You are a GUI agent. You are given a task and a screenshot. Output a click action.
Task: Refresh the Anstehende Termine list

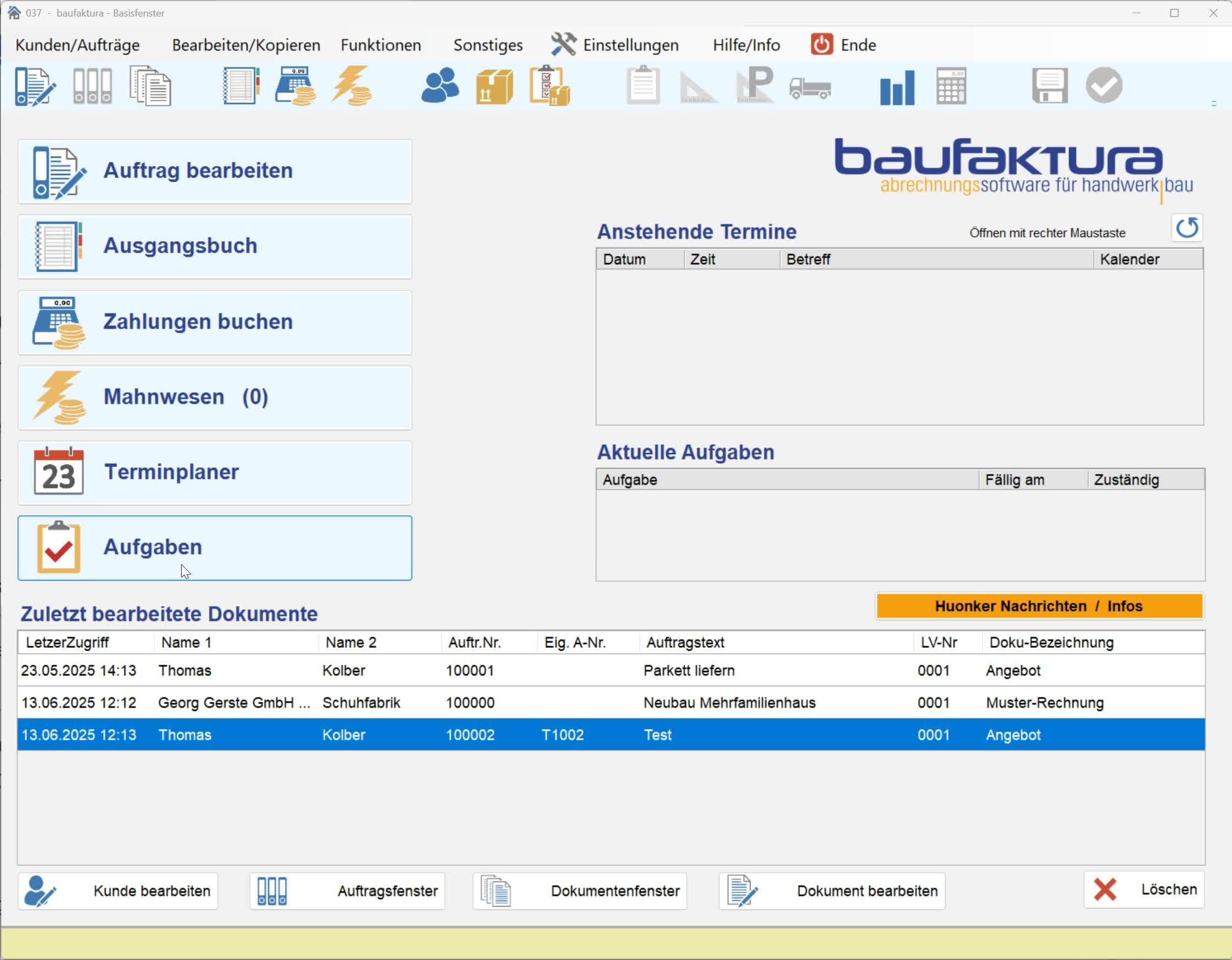pos(1186,228)
